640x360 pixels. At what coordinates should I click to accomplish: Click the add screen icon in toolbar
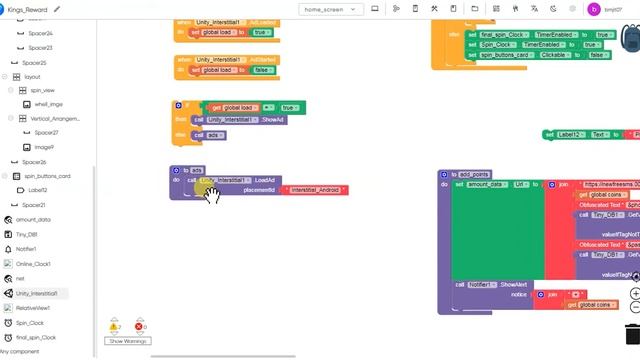coord(396,9)
